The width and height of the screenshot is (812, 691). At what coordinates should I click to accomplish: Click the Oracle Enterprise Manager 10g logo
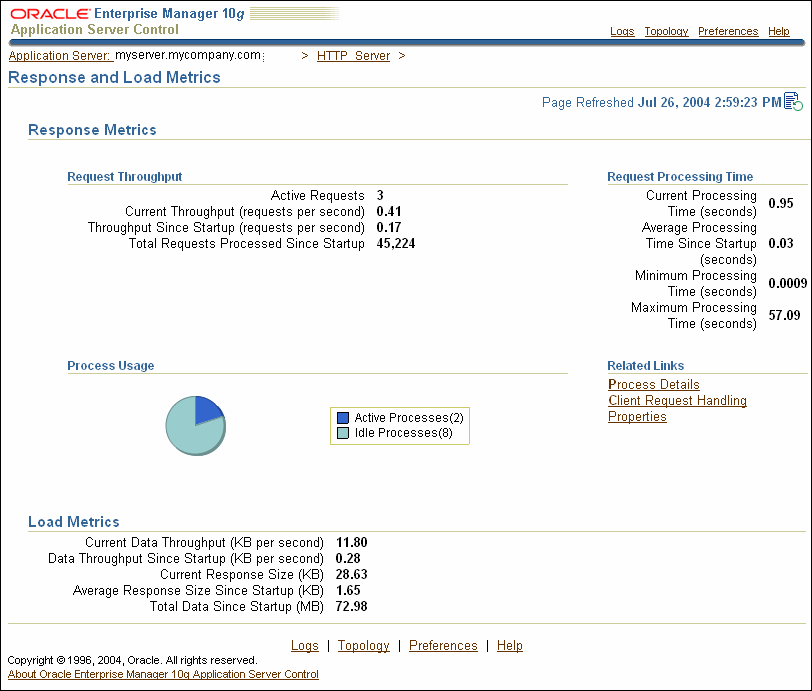coord(127,14)
